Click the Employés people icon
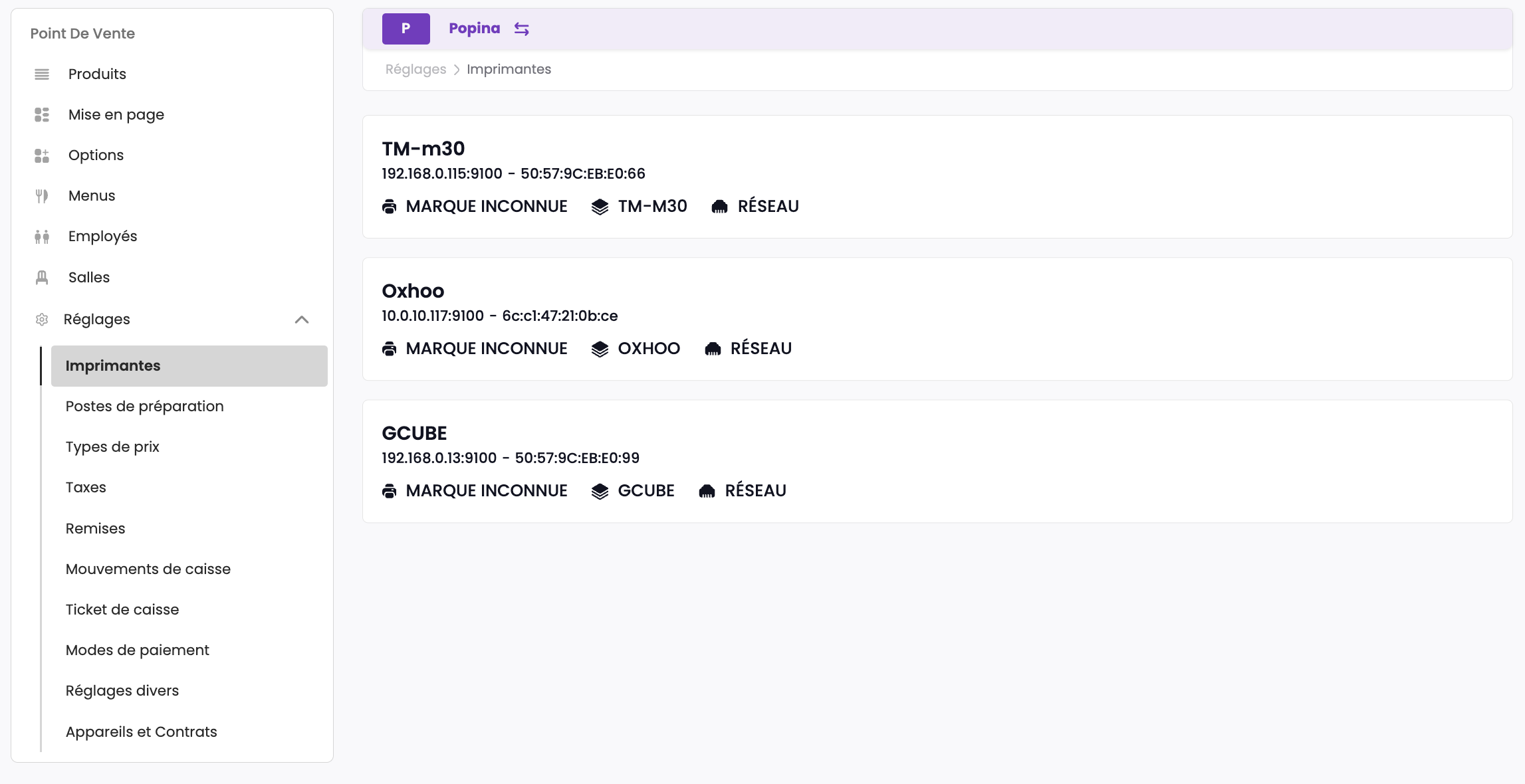Viewport: 1525px width, 784px height. pos(42,237)
